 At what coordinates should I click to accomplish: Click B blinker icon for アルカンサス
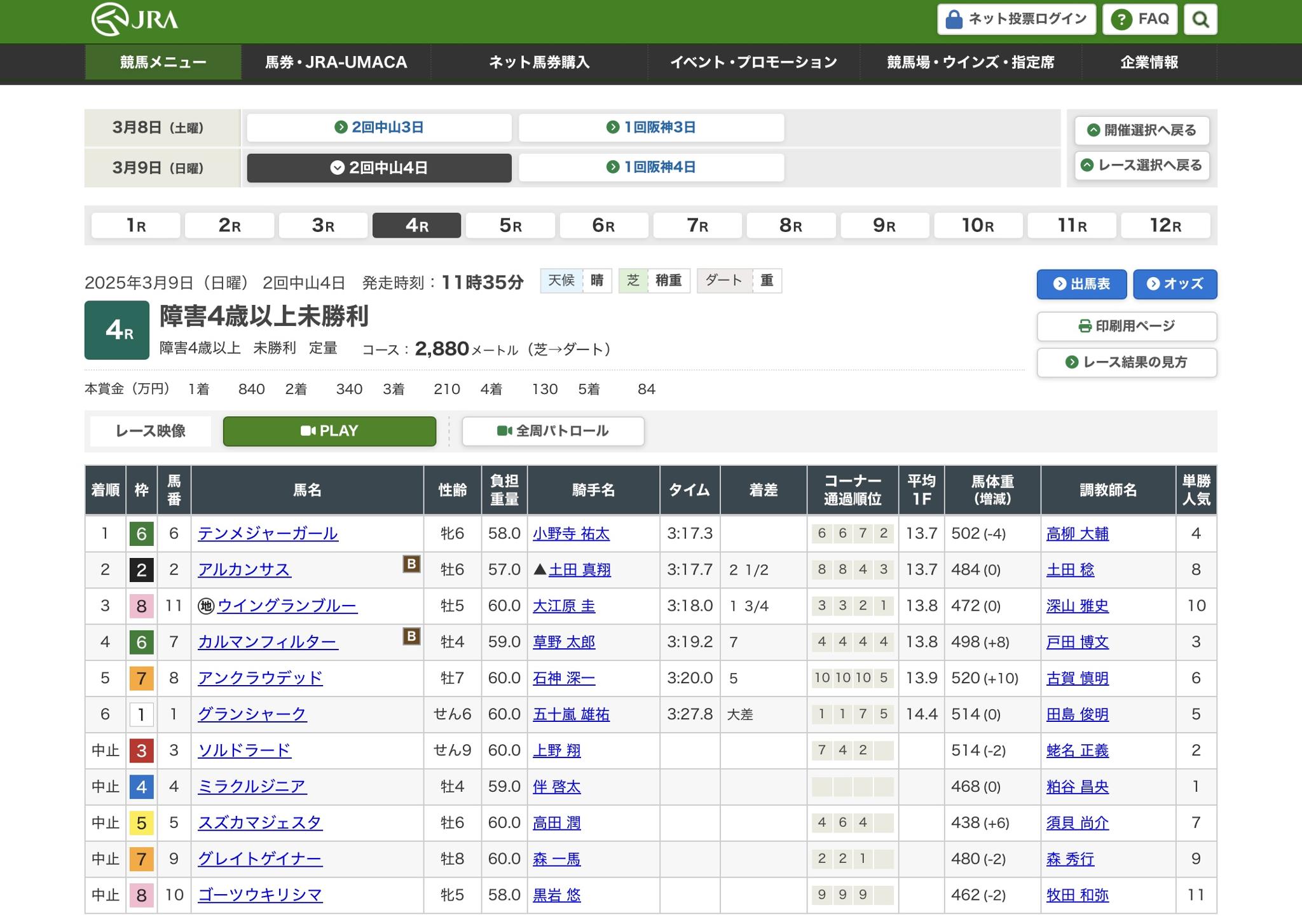pyautogui.click(x=411, y=564)
